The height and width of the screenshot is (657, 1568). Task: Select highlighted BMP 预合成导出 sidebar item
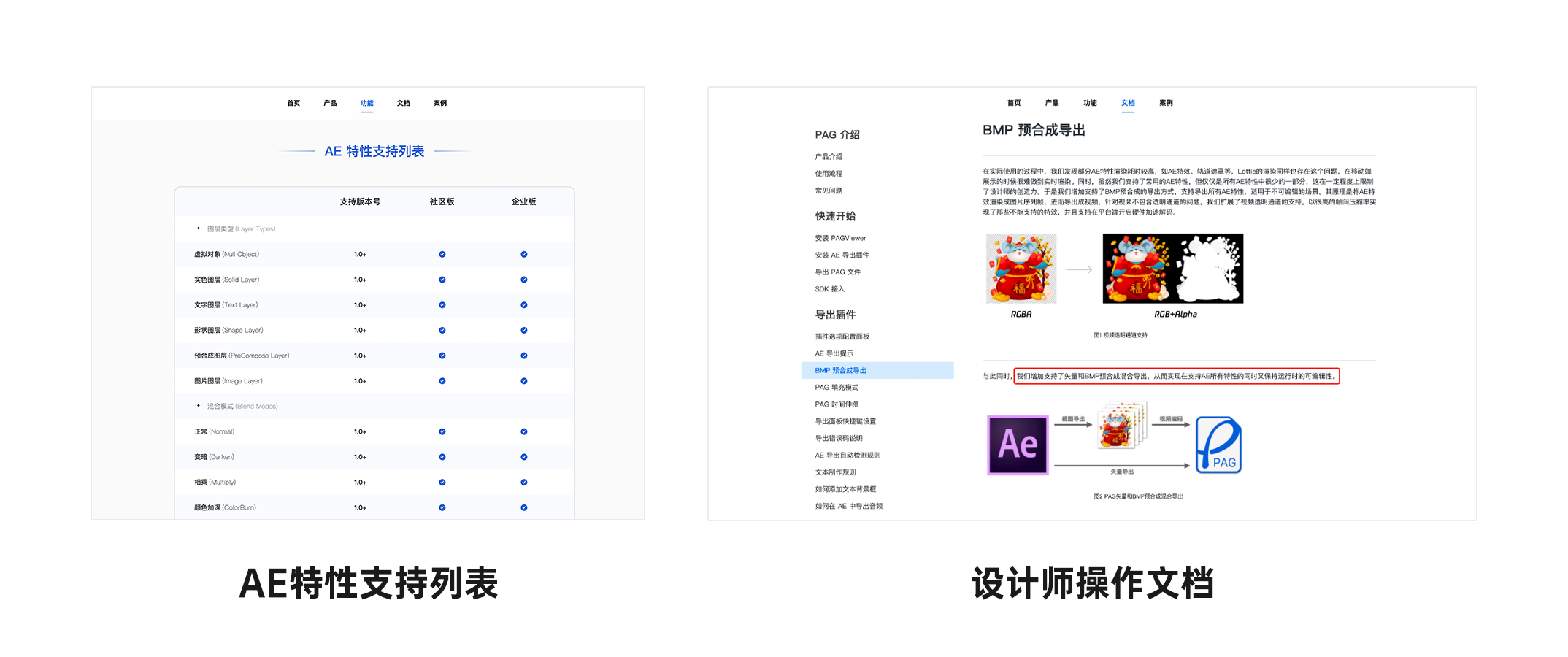pyautogui.click(x=877, y=370)
